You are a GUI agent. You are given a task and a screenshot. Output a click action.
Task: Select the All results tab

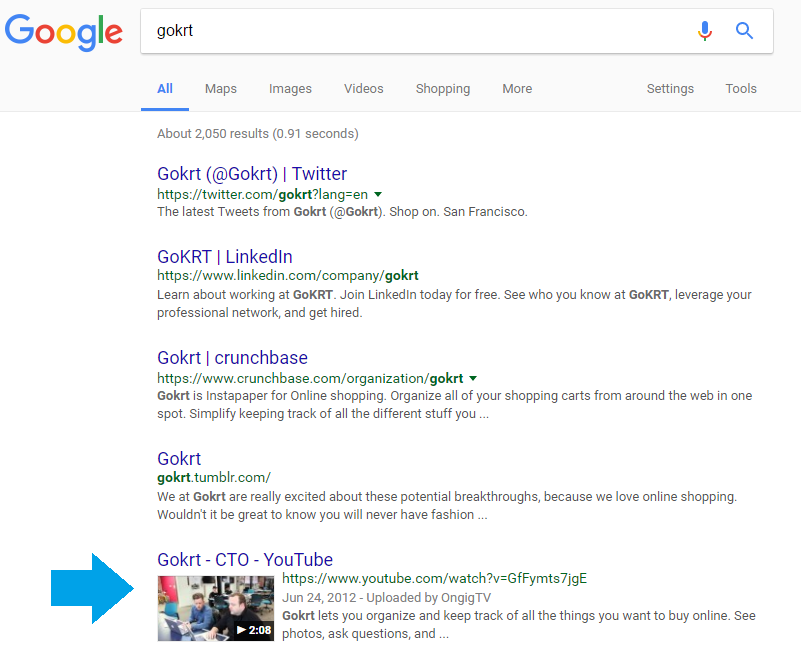click(164, 89)
